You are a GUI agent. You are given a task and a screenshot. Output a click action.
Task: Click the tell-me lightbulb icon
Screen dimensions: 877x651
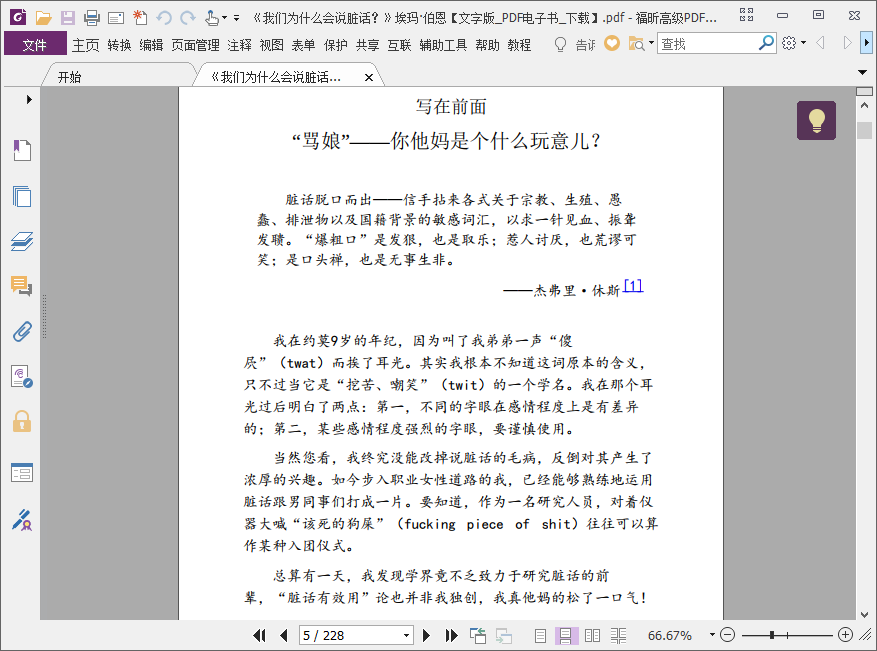click(560, 44)
